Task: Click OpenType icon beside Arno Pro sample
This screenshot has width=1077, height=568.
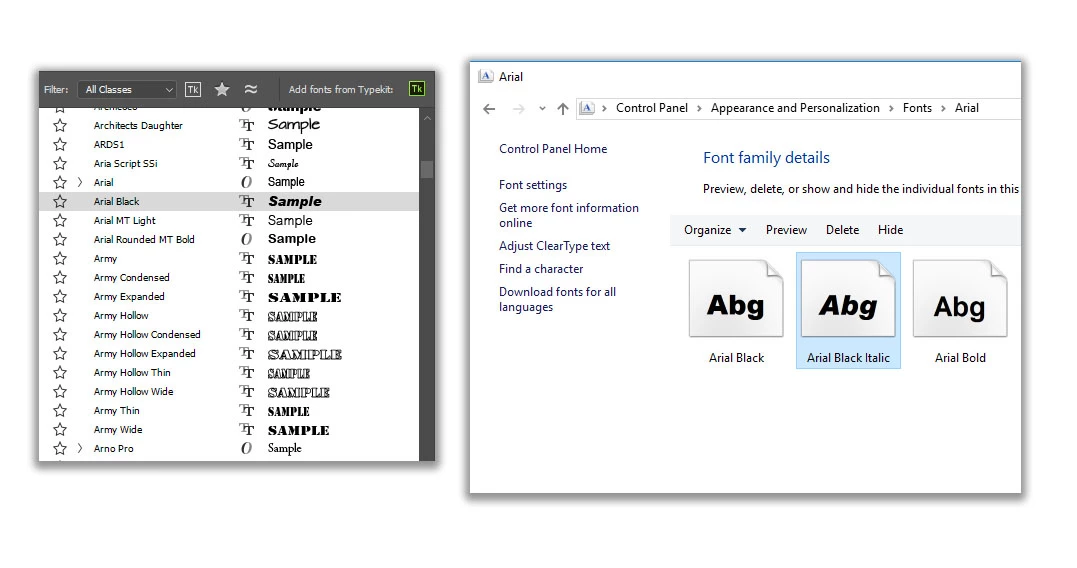Action: pos(247,448)
